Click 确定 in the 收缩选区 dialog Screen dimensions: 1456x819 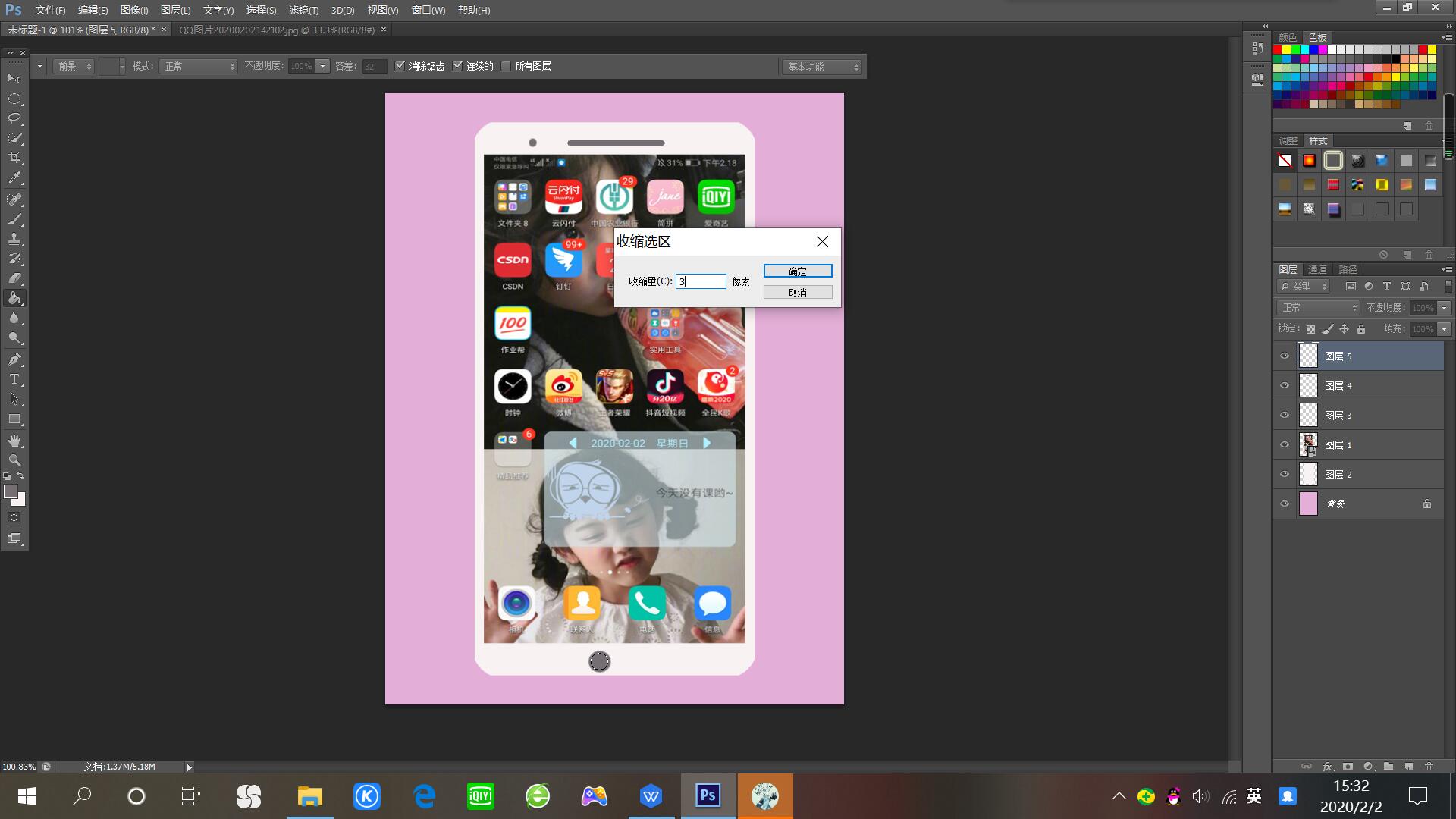click(x=797, y=271)
